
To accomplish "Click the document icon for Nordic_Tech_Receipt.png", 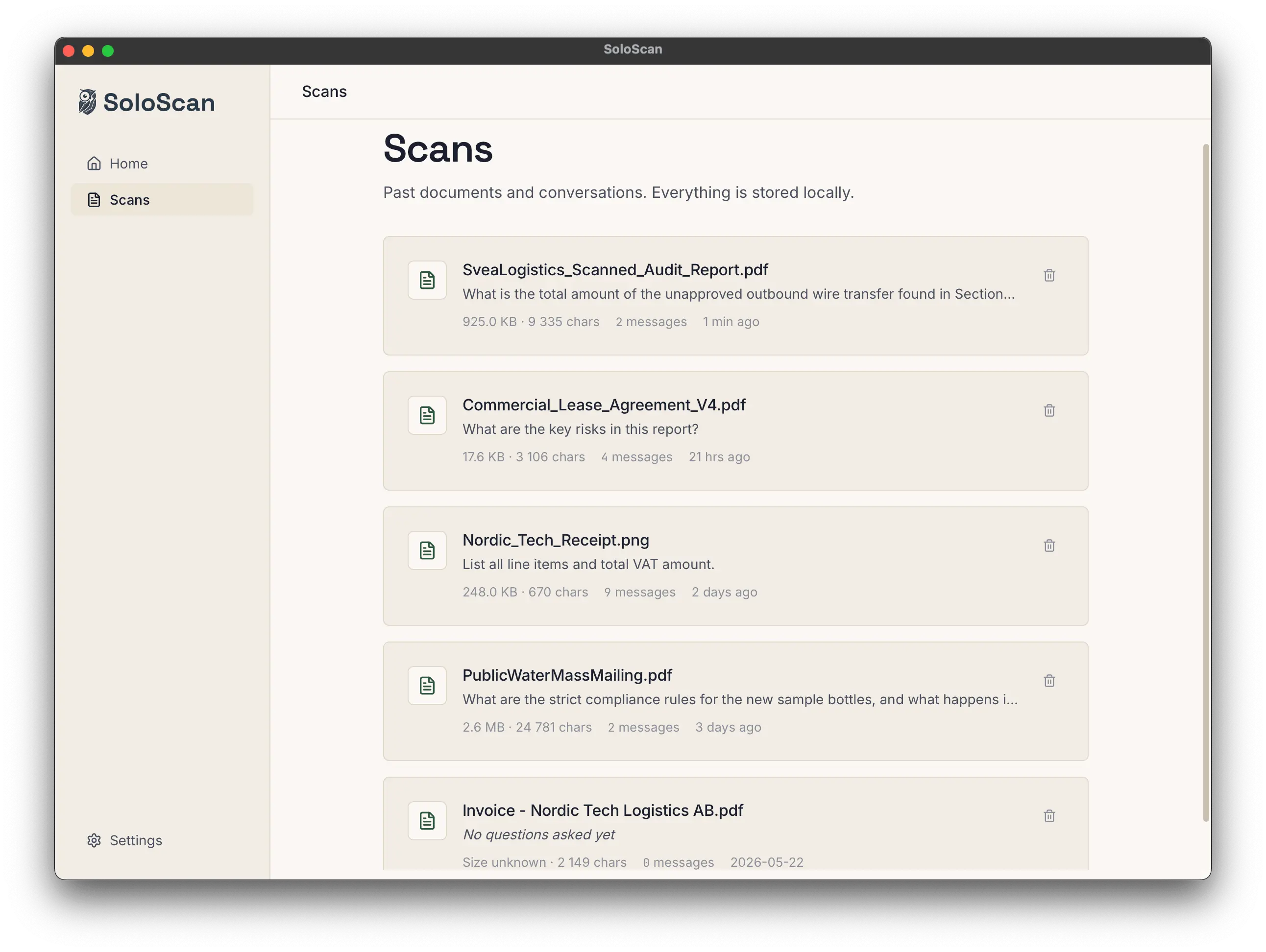I will click(427, 550).
